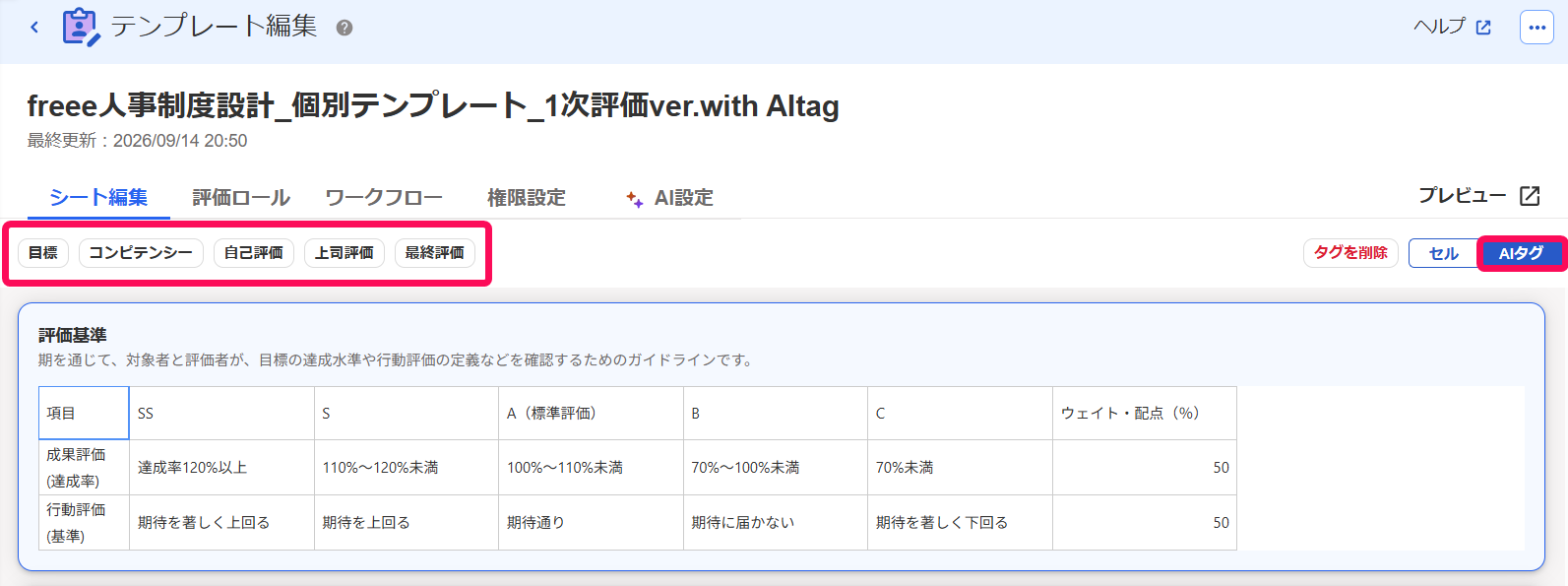Select the C column header cell
Viewport: 1568px width, 586px height.
click(x=960, y=413)
